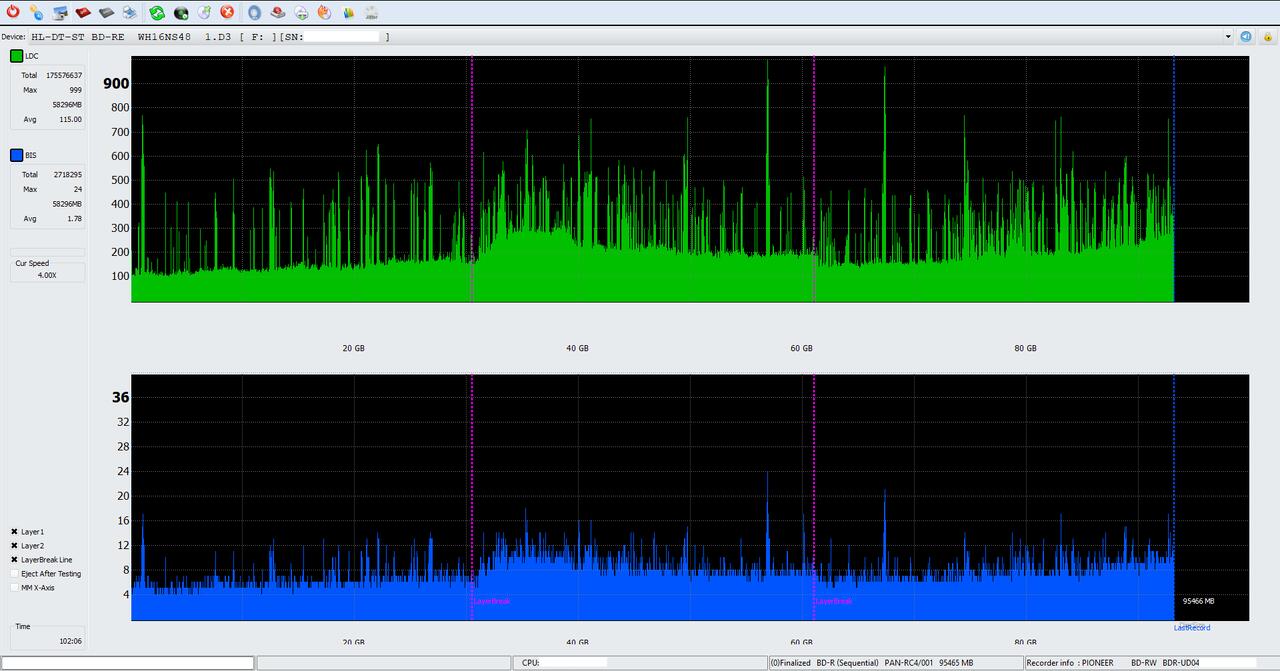Click the blue back arrow icon beside device list
1280x671 pixels.
pos(1246,36)
